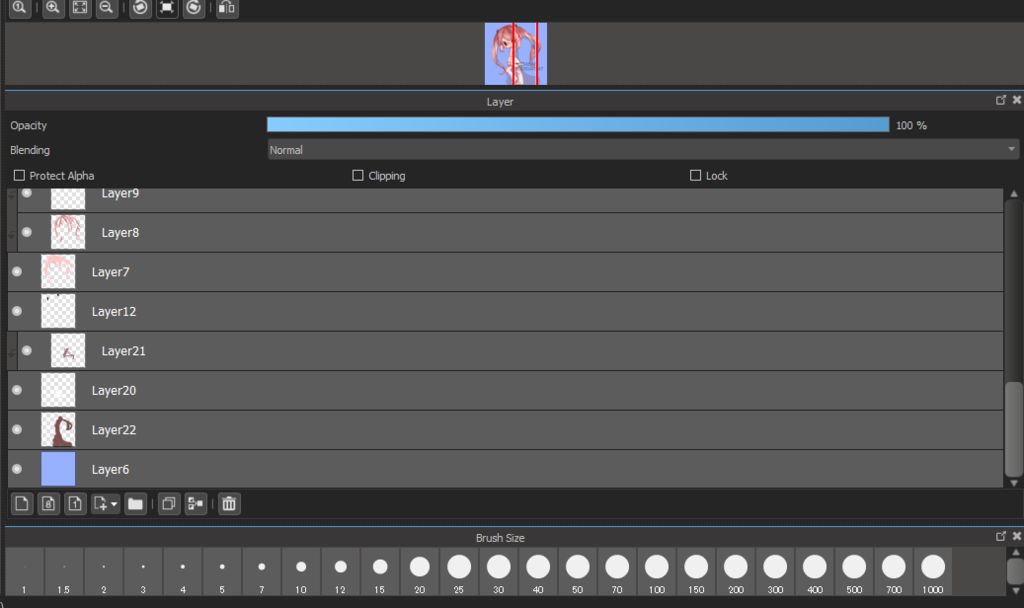This screenshot has height=608, width=1024.
Task: Duplicate the selected layer
Action: coord(168,504)
